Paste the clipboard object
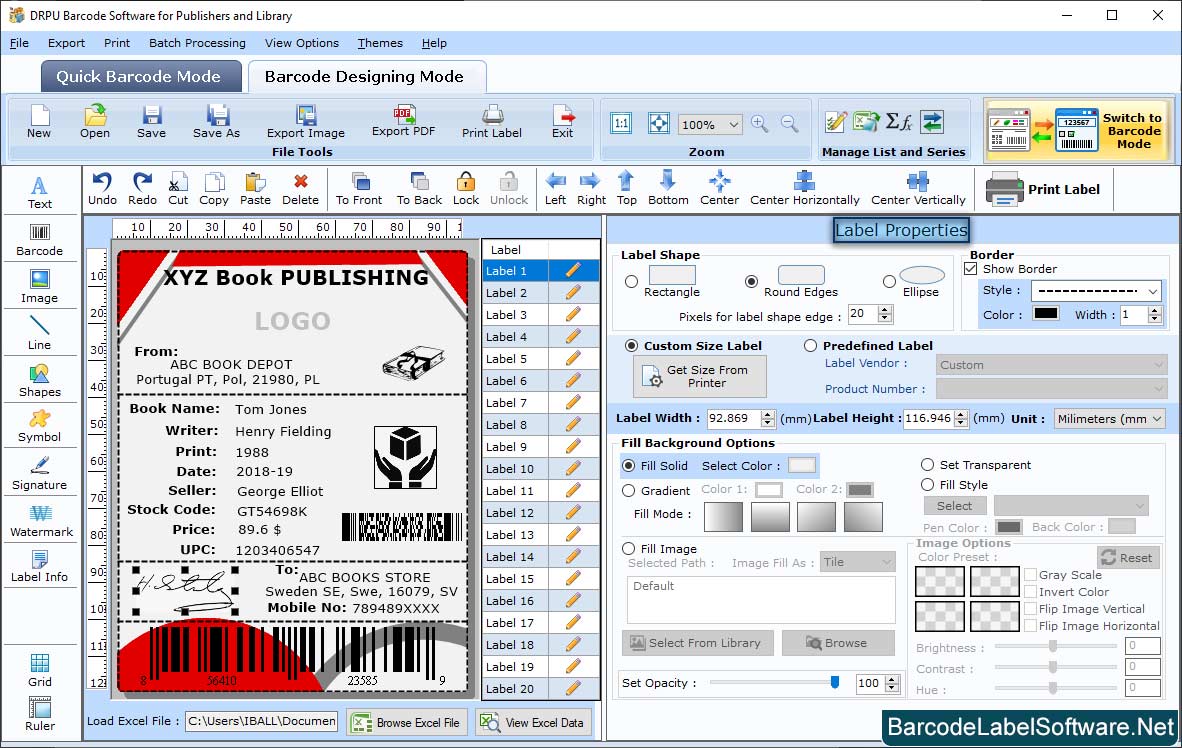1182x748 pixels. (x=256, y=189)
